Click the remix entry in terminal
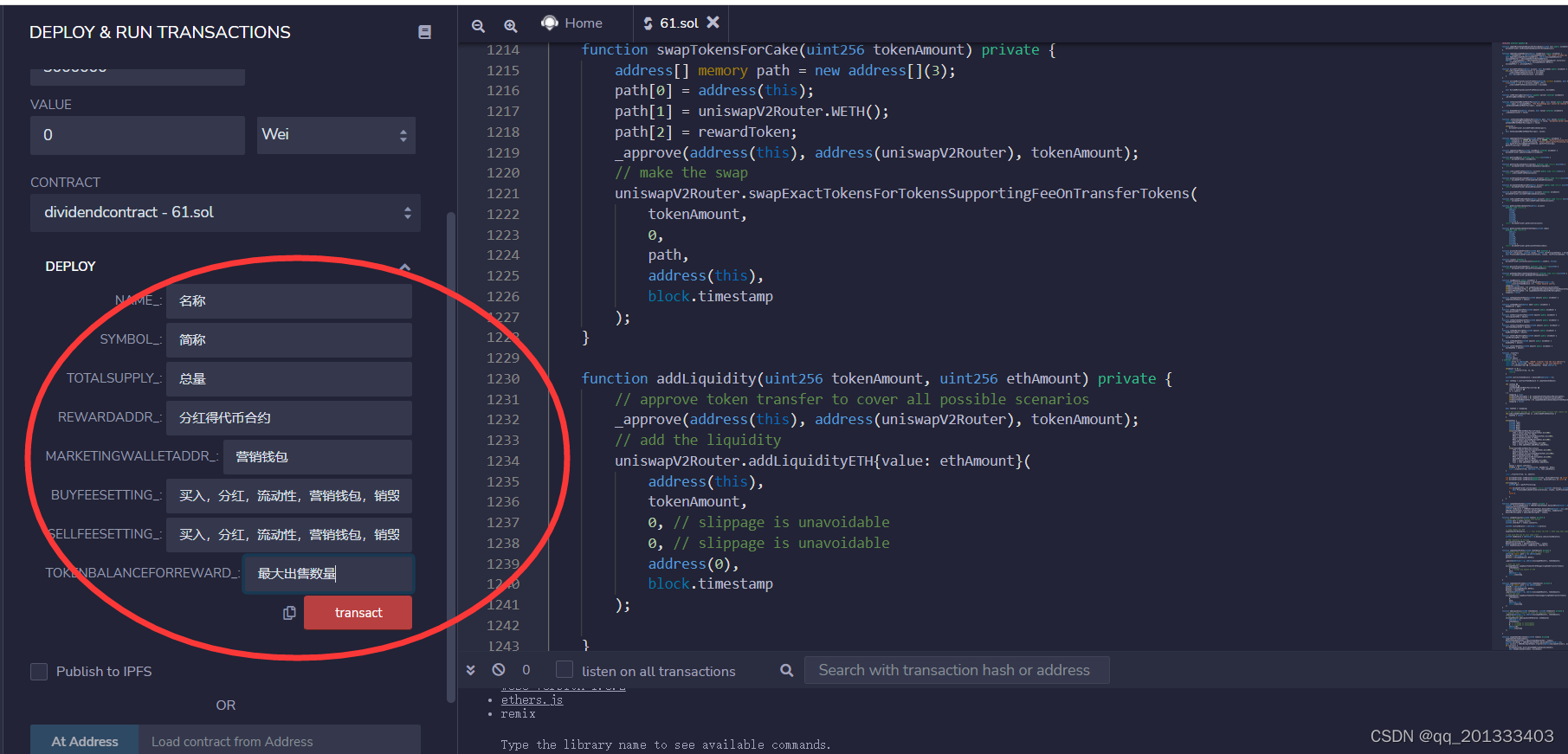The width and height of the screenshot is (1568, 754). [x=518, y=714]
